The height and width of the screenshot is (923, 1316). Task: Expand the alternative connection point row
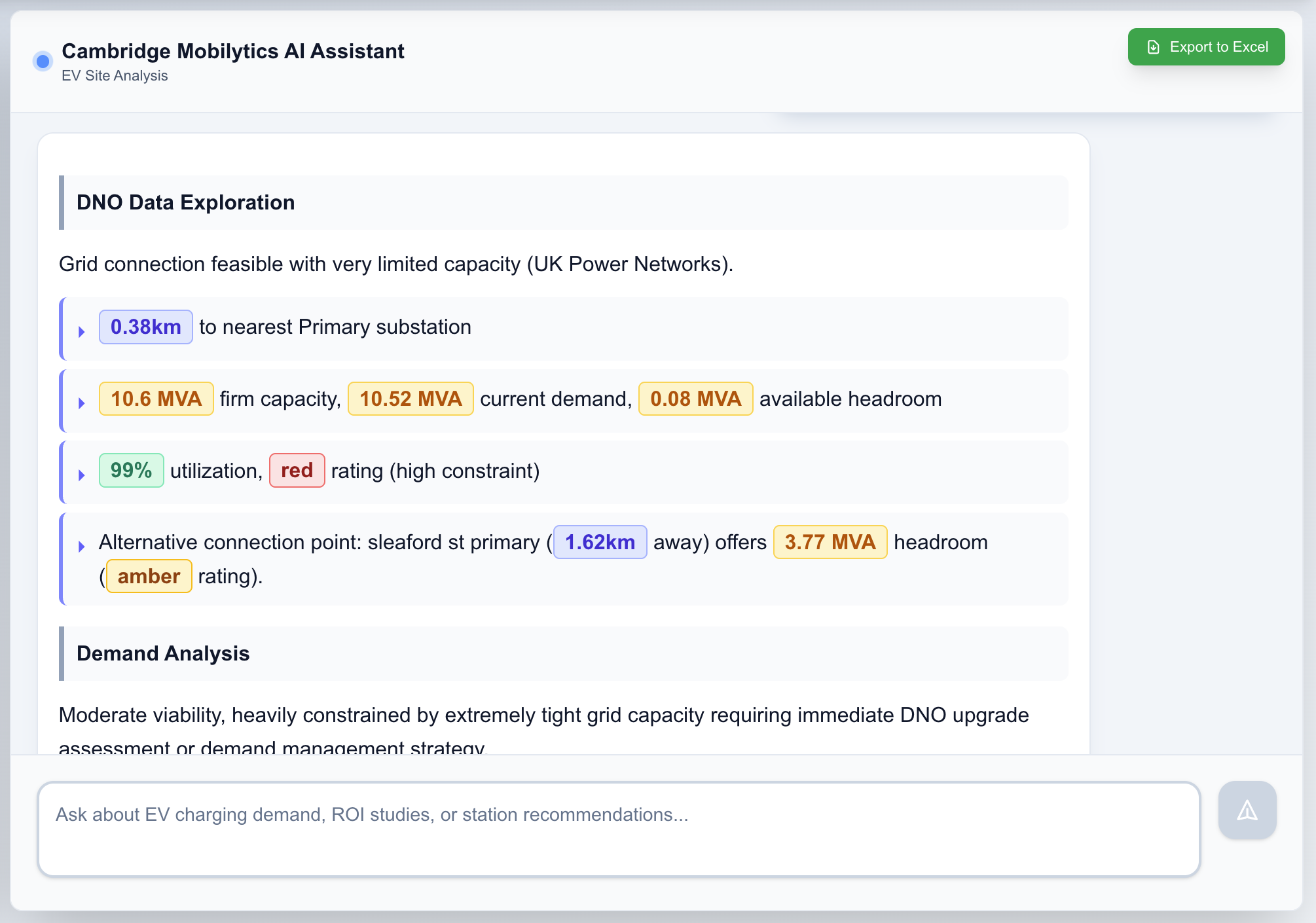click(81, 546)
